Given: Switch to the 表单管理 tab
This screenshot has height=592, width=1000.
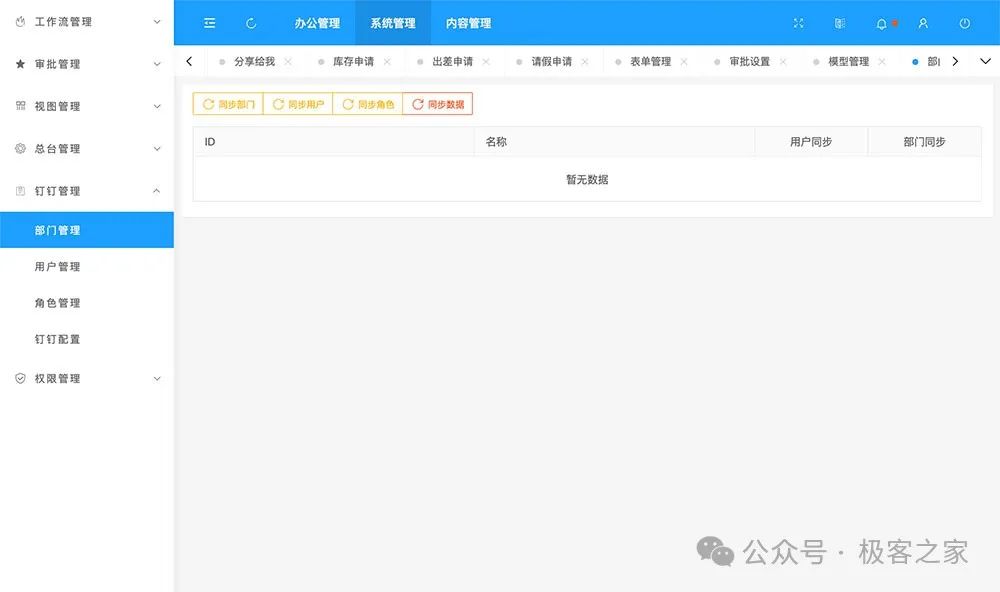Looking at the screenshot, I should tap(651, 61).
